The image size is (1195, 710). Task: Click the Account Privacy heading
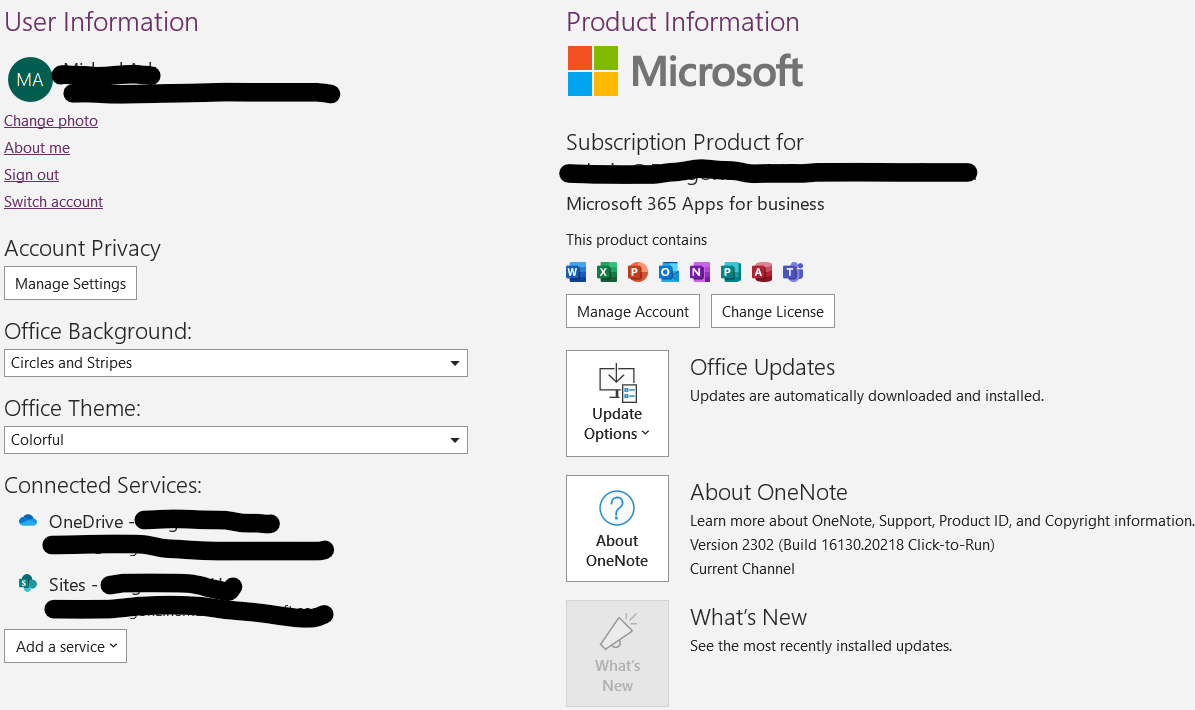point(82,248)
